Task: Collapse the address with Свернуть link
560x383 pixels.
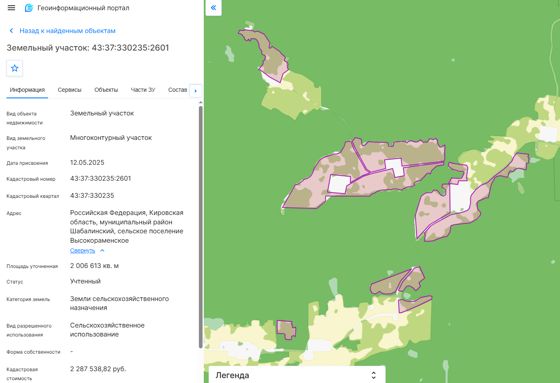Action: (x=82, y=250)
